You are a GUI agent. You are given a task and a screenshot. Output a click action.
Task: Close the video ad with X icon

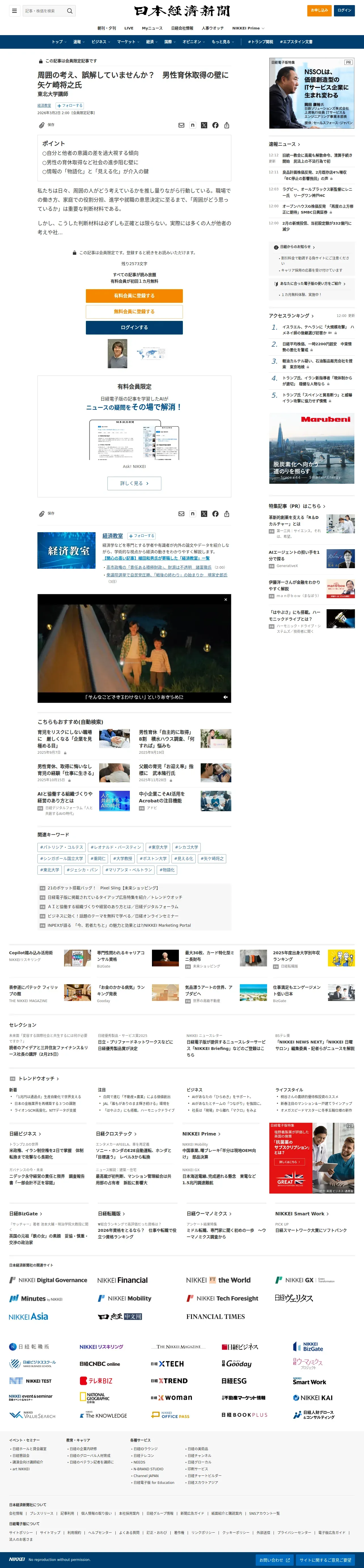[x=226, y=600]
